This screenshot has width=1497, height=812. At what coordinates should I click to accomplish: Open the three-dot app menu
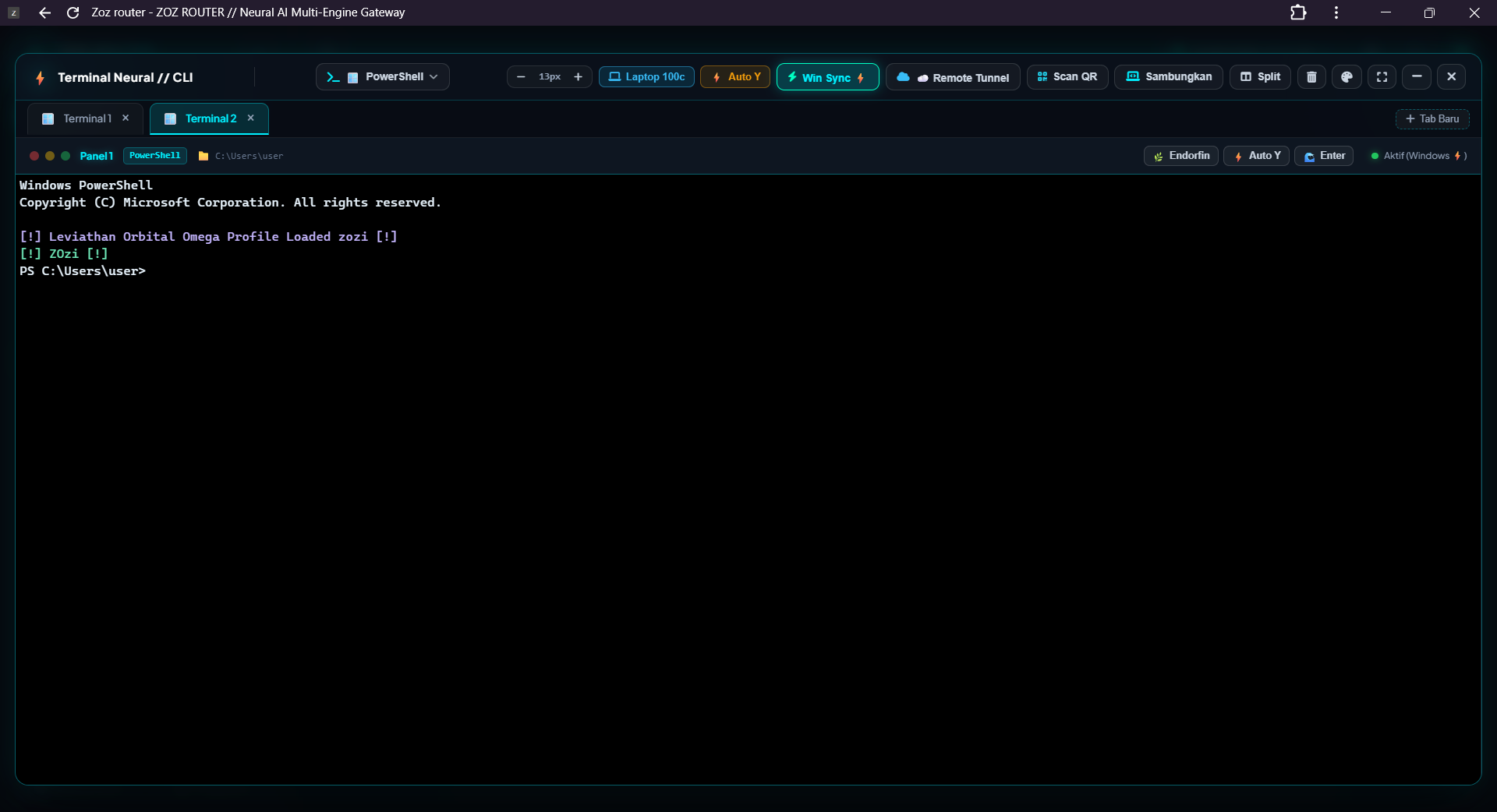coord(1336,12)
